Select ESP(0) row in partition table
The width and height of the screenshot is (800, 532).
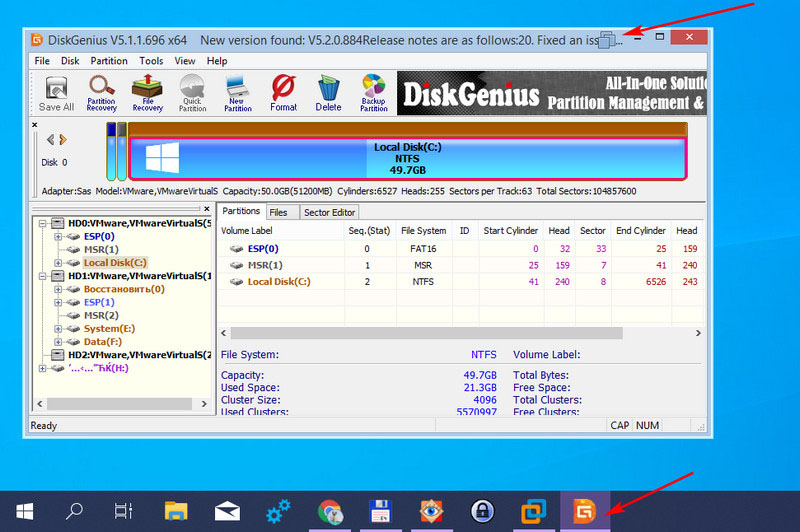461,249
